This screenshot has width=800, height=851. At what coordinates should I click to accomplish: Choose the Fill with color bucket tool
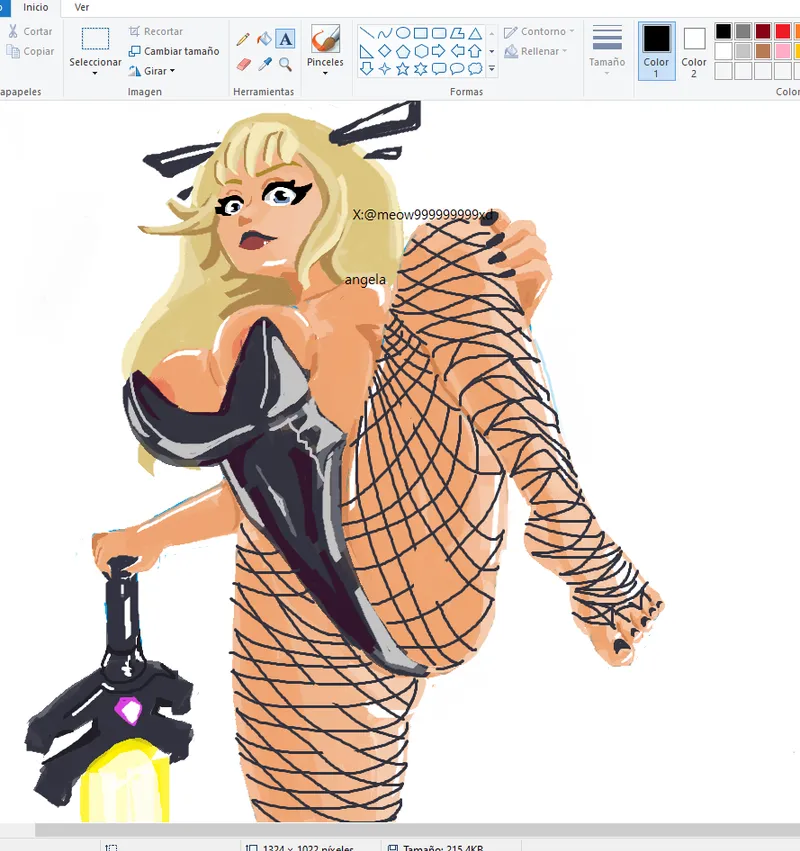point(264,39)
